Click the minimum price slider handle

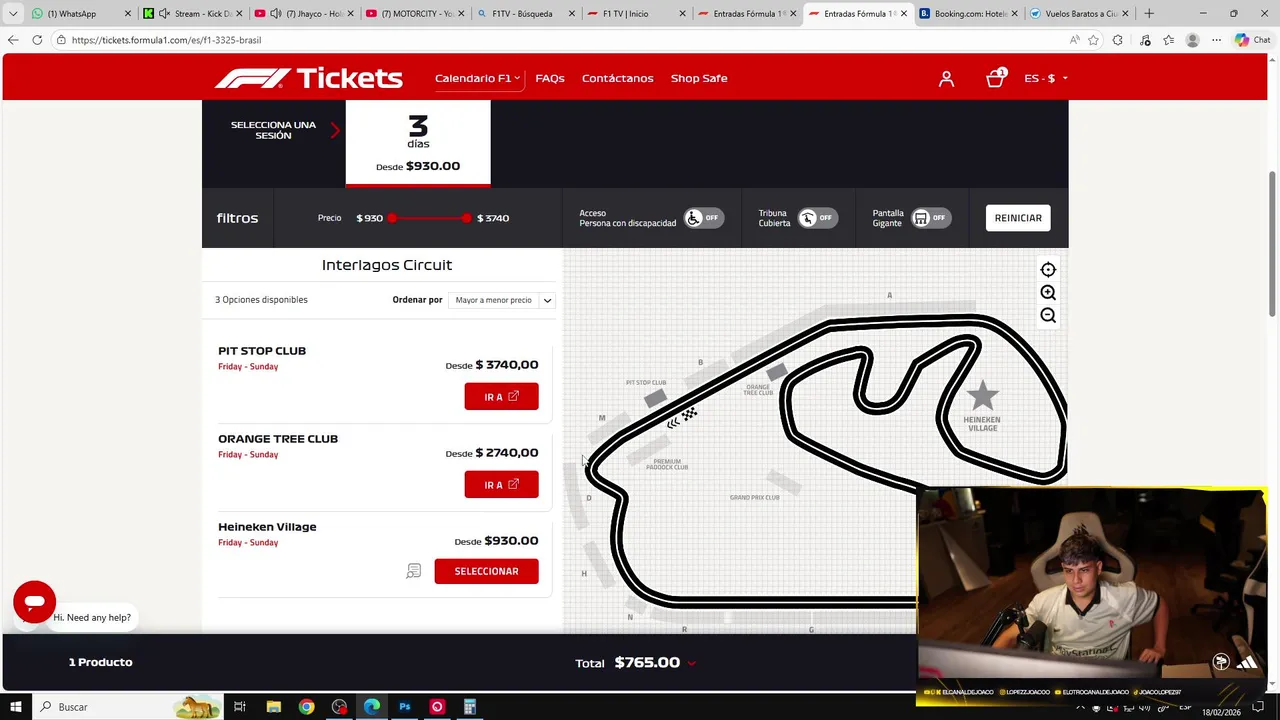392,218
